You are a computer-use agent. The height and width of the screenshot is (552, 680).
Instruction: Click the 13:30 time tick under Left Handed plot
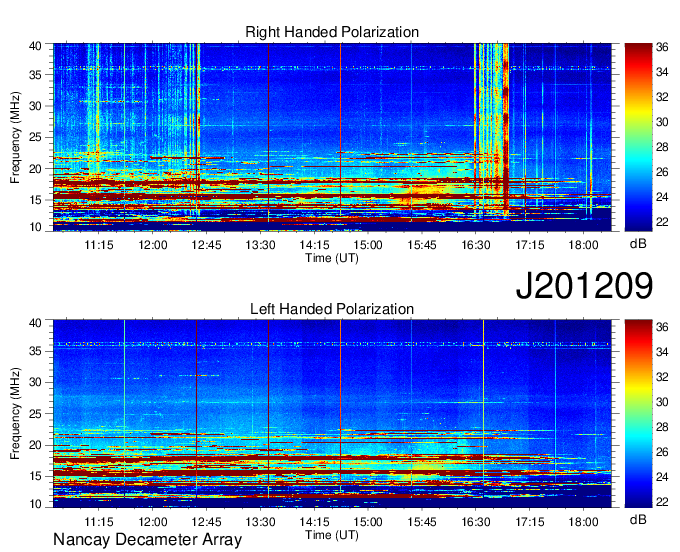coord(260,522)
